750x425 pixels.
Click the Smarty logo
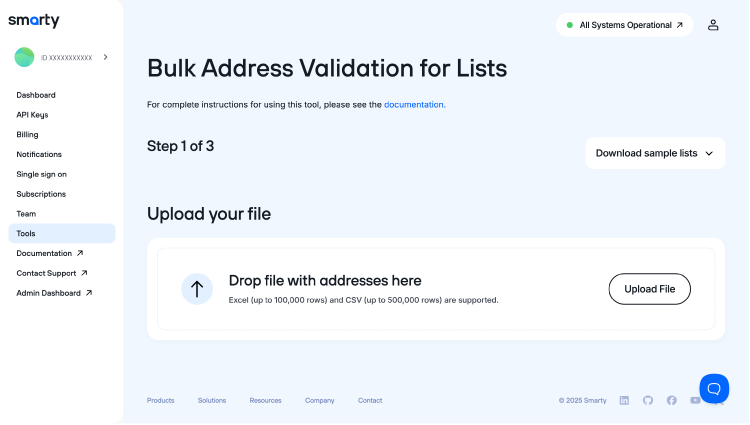pyautogui.click(x=34, y=21)
